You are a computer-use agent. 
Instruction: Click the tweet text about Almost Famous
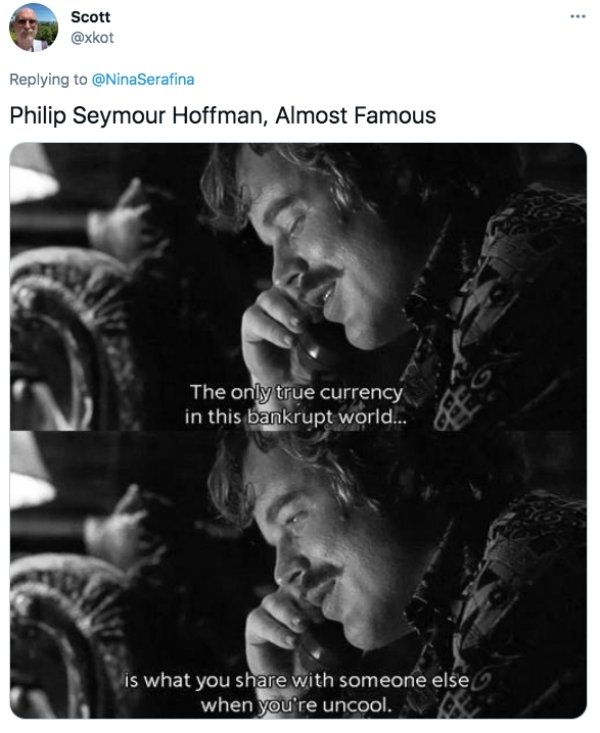[223, 115]
